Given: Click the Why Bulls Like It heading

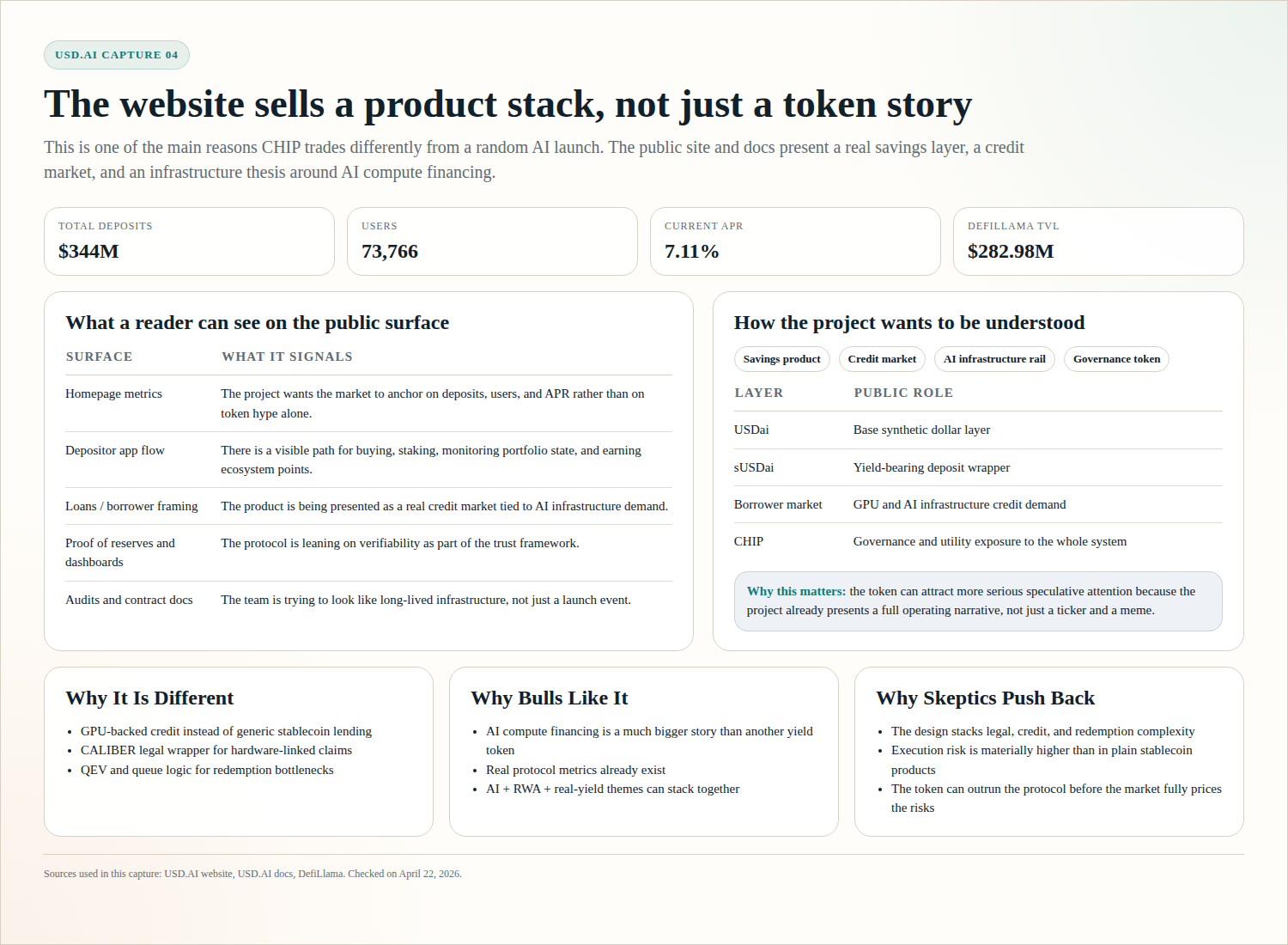Looking at the screenshot, I should point(550,698).
